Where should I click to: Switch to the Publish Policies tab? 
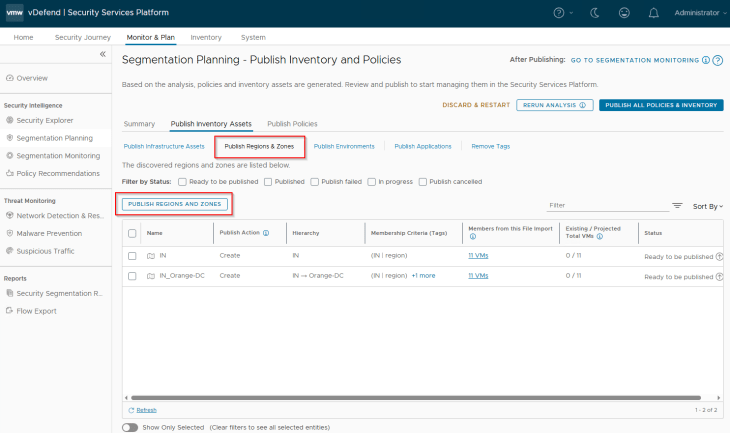[x=292, y=124]
